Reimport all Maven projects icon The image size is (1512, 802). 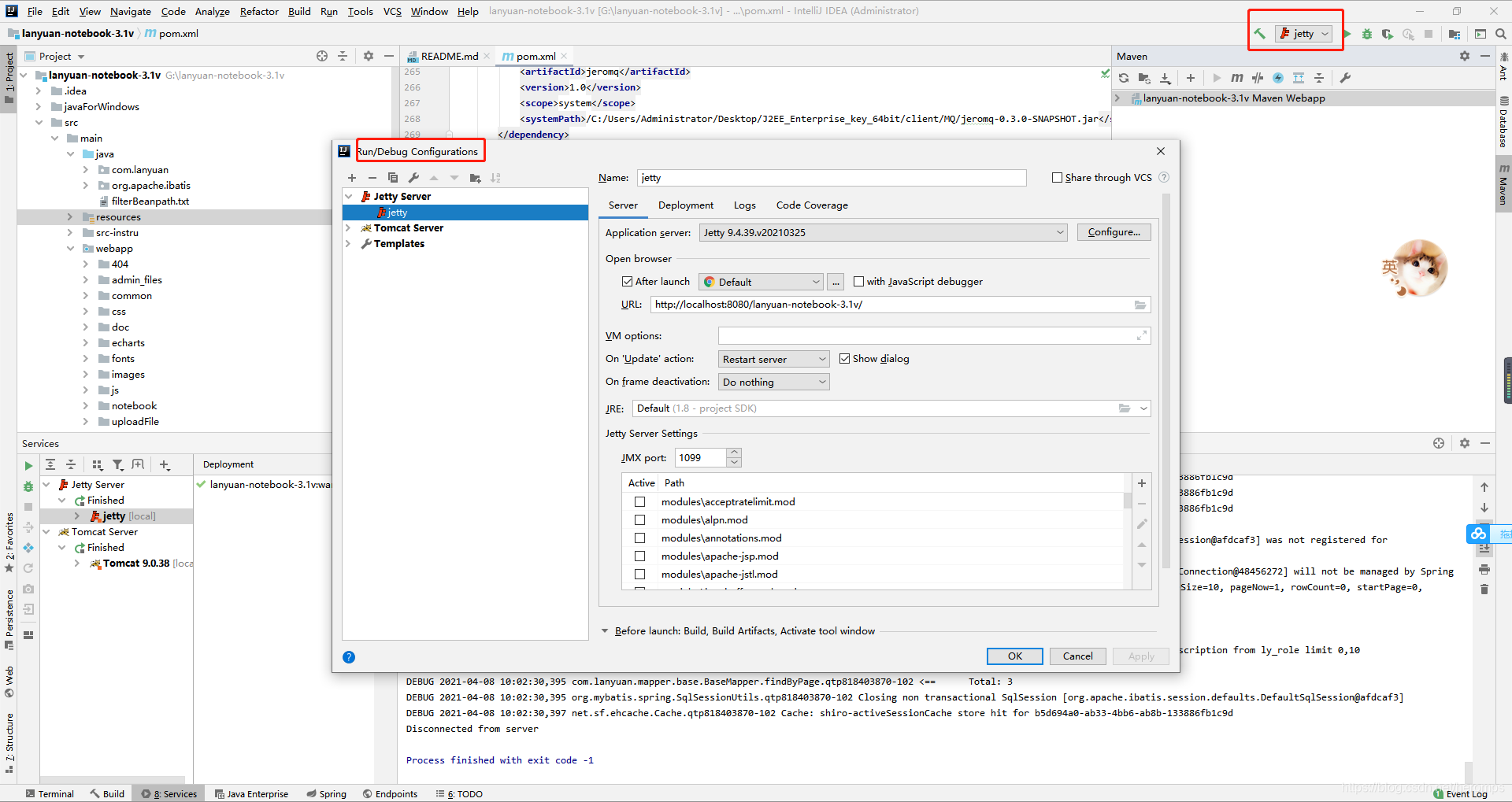pyautogui.click(x=1124, y=78)
